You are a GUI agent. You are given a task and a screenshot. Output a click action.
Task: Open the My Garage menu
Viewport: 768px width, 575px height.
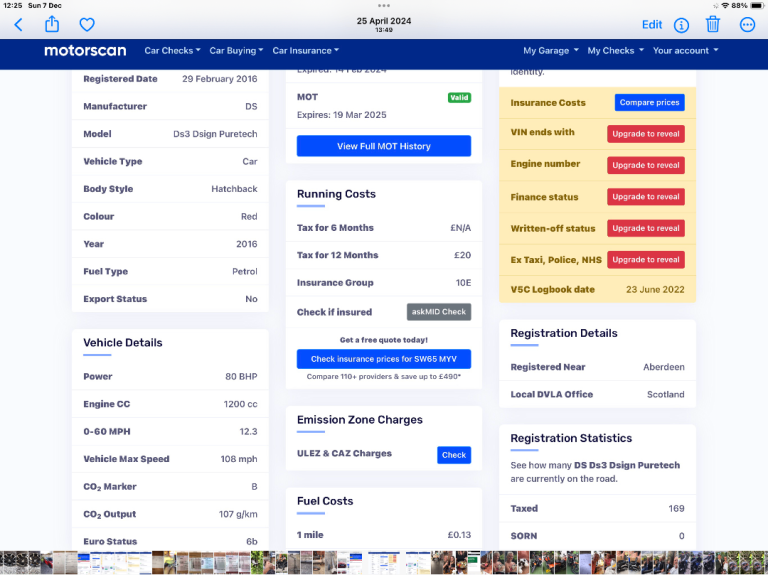coord(549,51)
